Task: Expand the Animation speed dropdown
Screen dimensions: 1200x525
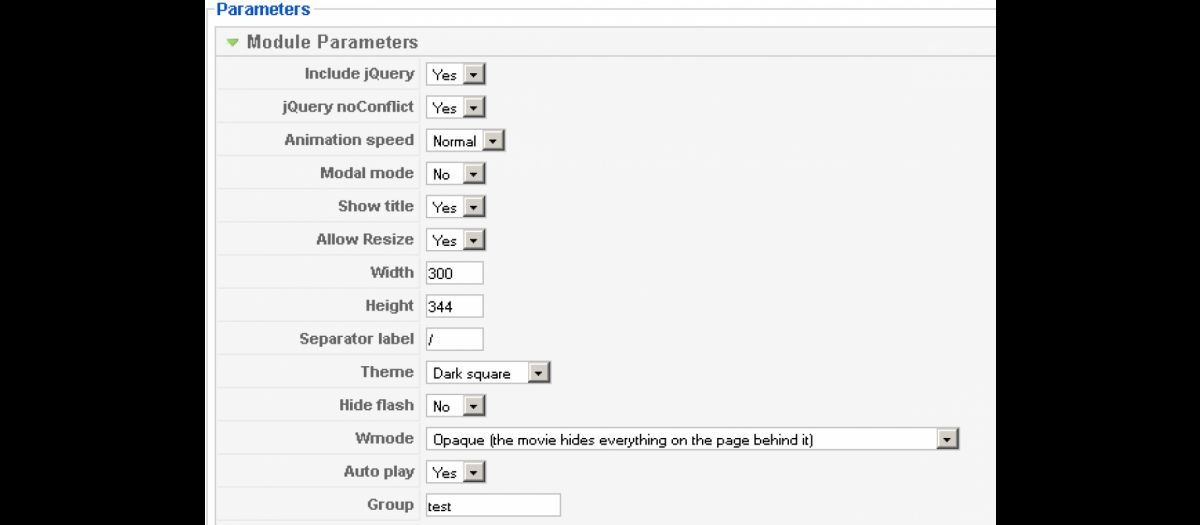Action: pyautogui.click(x=465, y=141)
